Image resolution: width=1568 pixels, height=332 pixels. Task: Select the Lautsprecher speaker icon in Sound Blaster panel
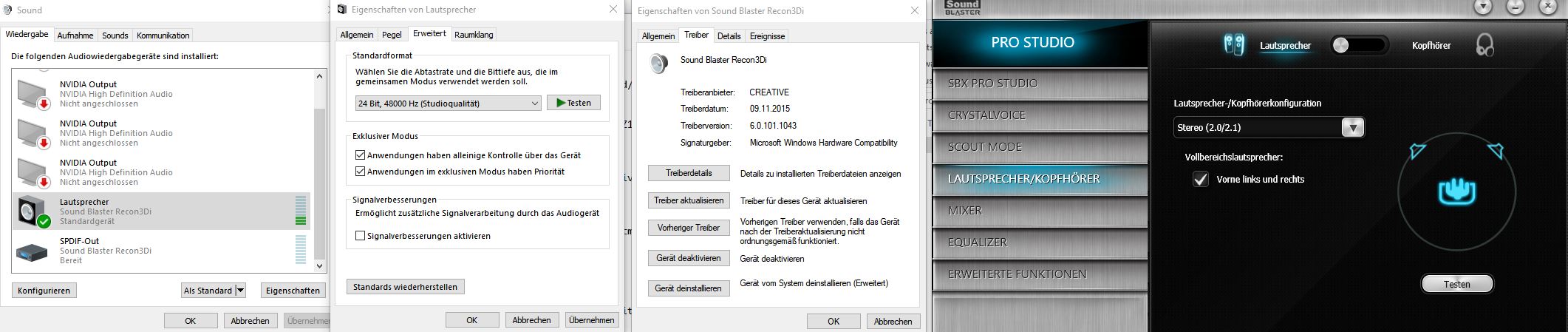[x=1233, y=45]
